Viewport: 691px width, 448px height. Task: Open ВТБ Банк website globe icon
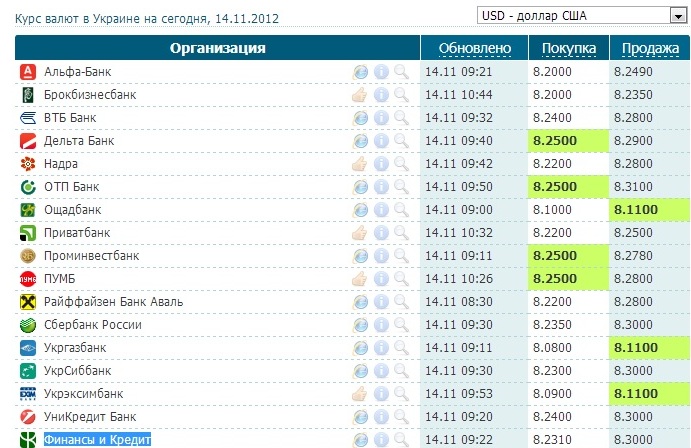(x=360, y=118)
